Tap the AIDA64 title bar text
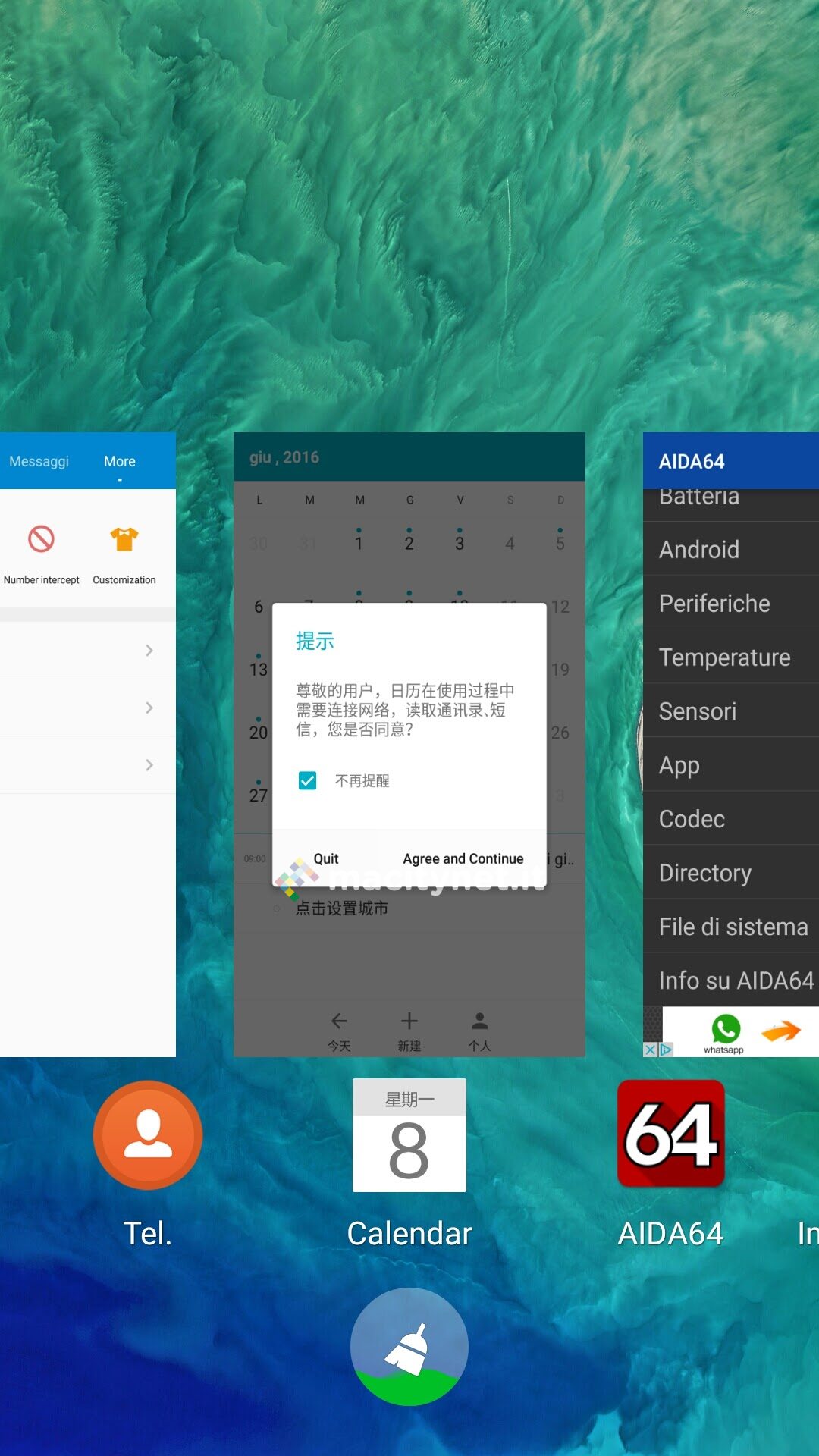 pyautogui.click(x=692, y=461)
